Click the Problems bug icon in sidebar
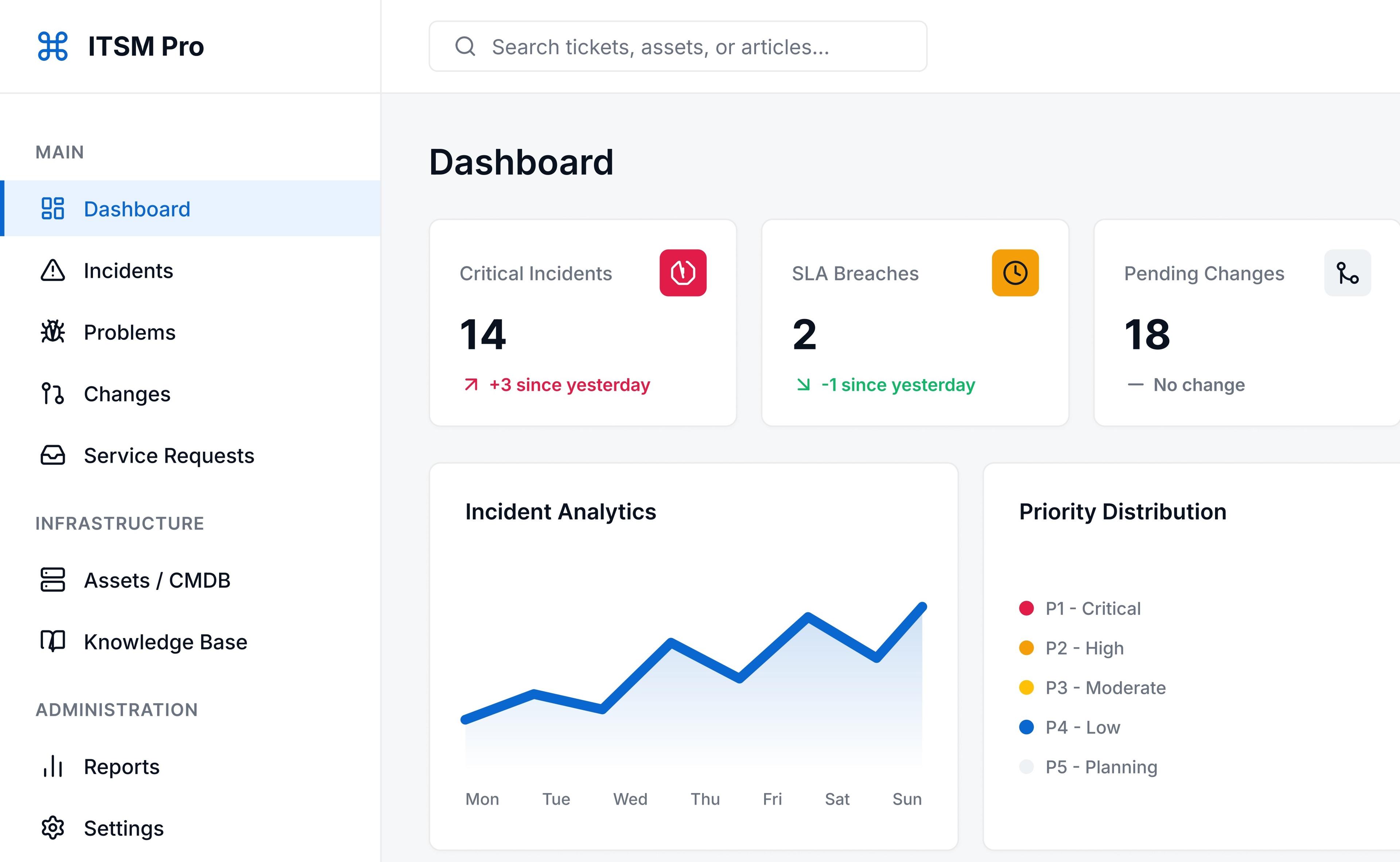 click(x=52, y=332)
